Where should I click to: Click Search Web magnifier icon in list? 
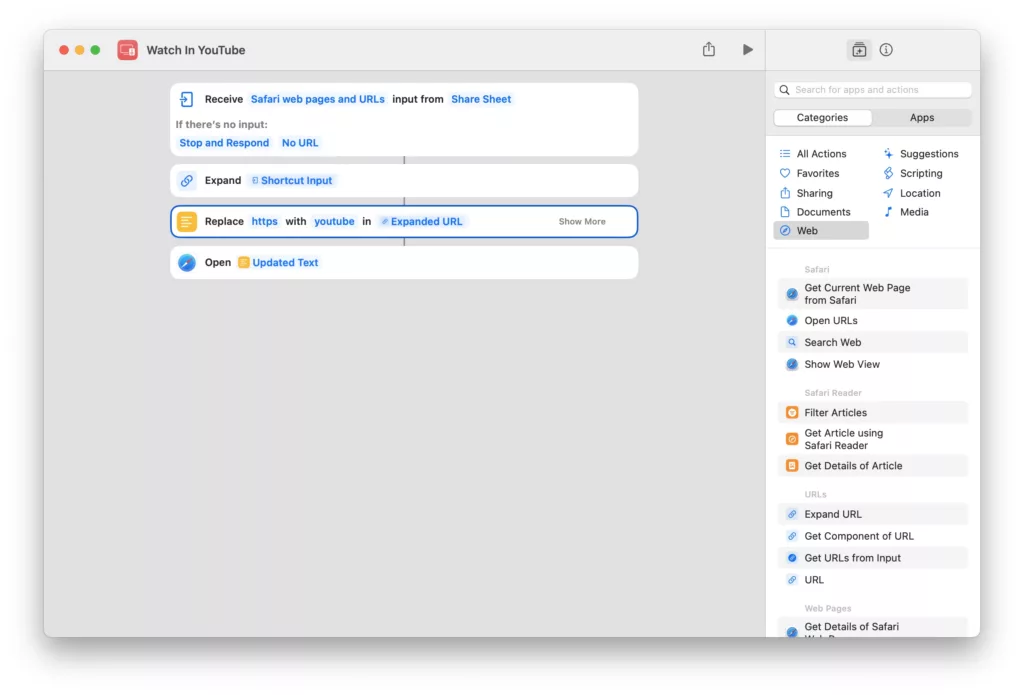click(x=792, y=342)
